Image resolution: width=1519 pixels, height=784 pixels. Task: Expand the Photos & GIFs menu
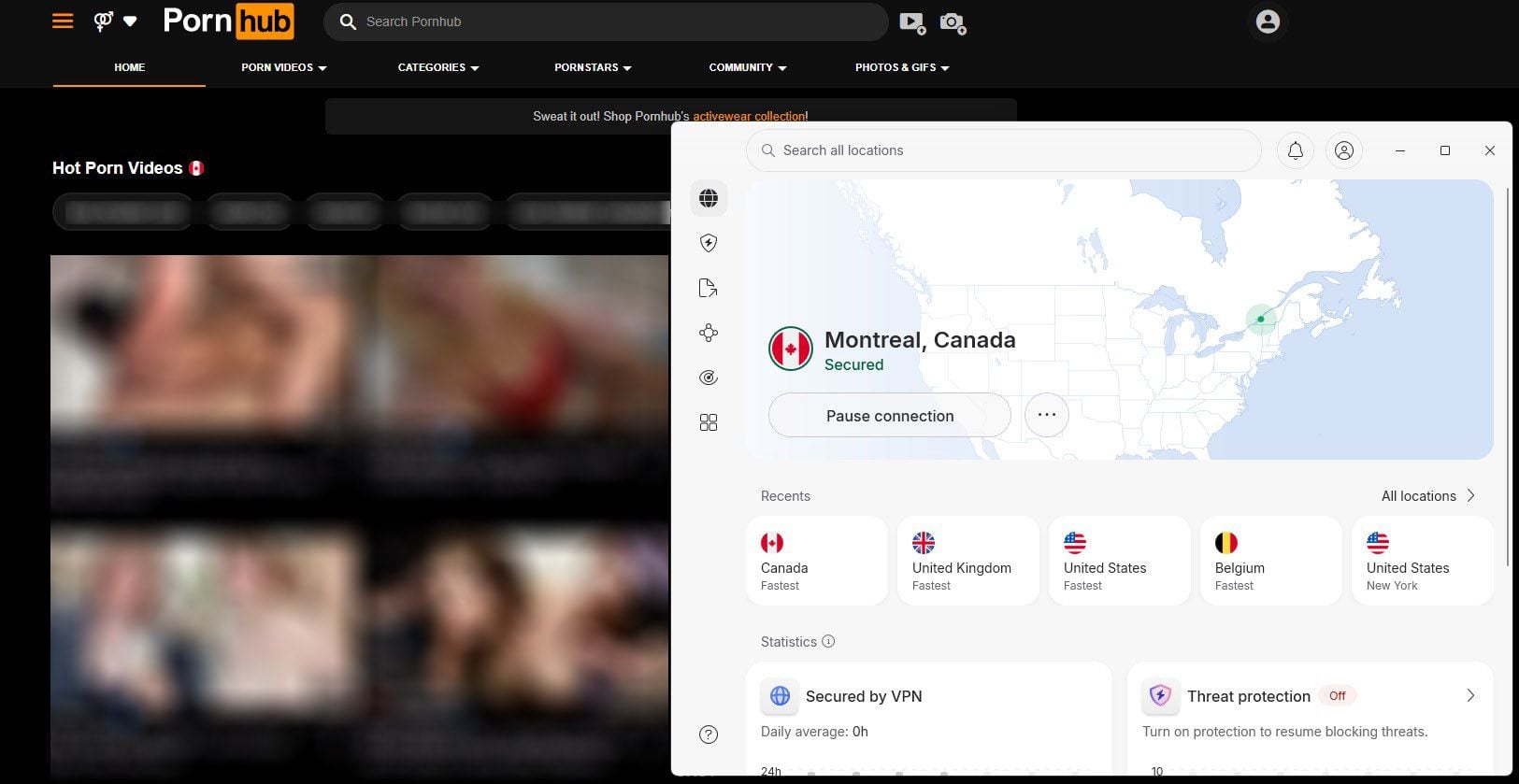click(x=902, y=67)
